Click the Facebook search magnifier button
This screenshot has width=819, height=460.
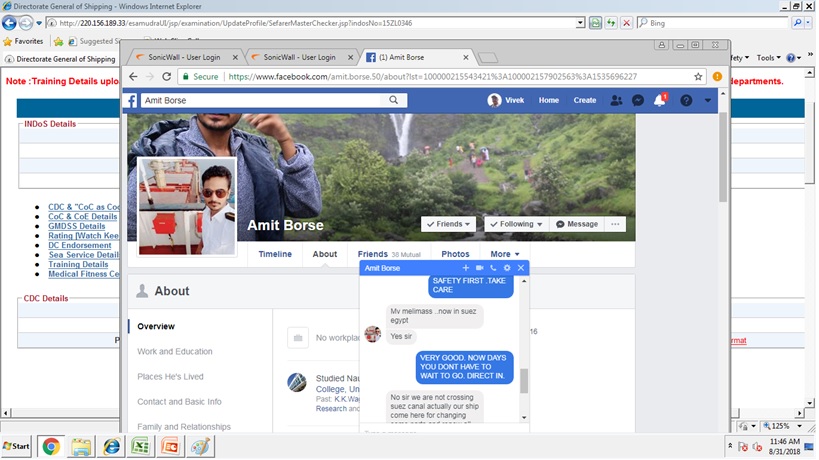394,100
